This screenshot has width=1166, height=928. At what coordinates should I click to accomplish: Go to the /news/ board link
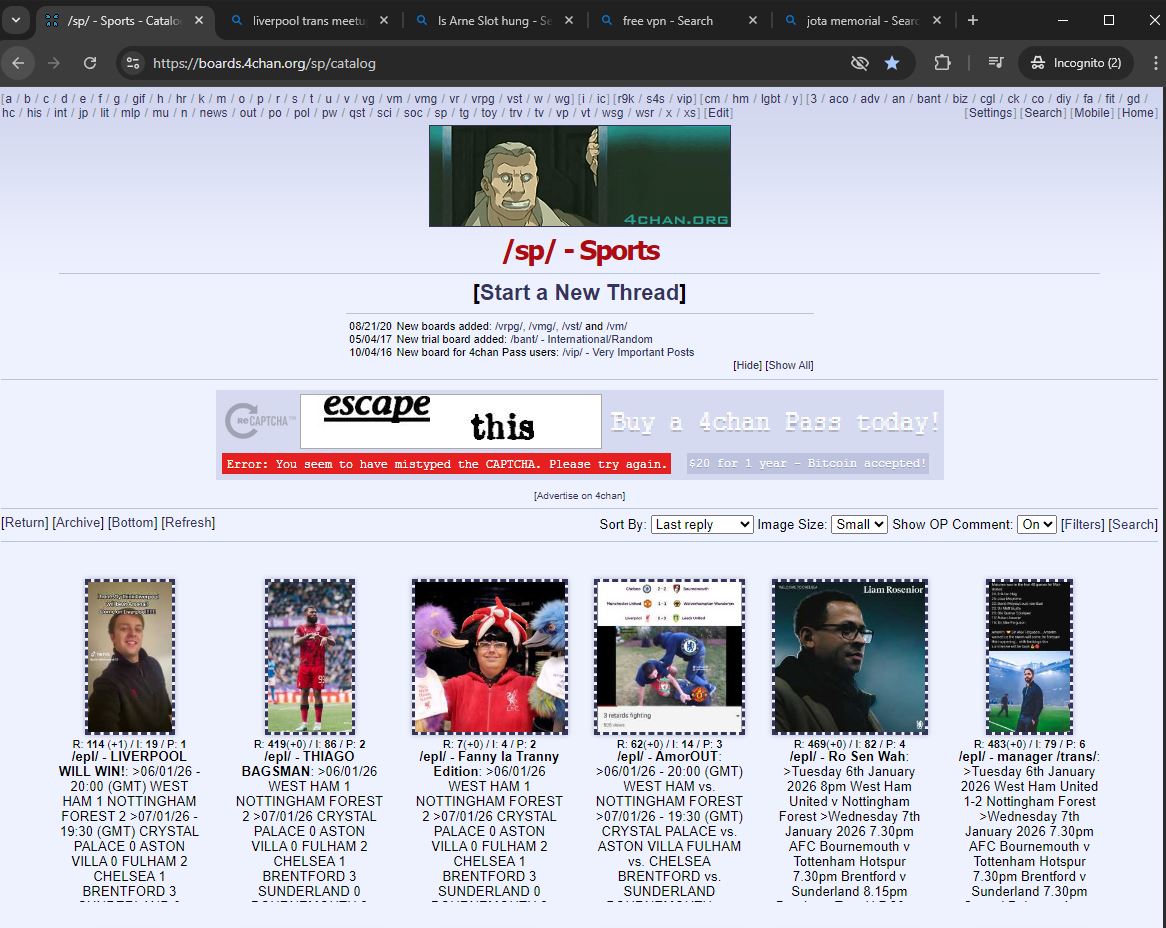pos(213,113)
